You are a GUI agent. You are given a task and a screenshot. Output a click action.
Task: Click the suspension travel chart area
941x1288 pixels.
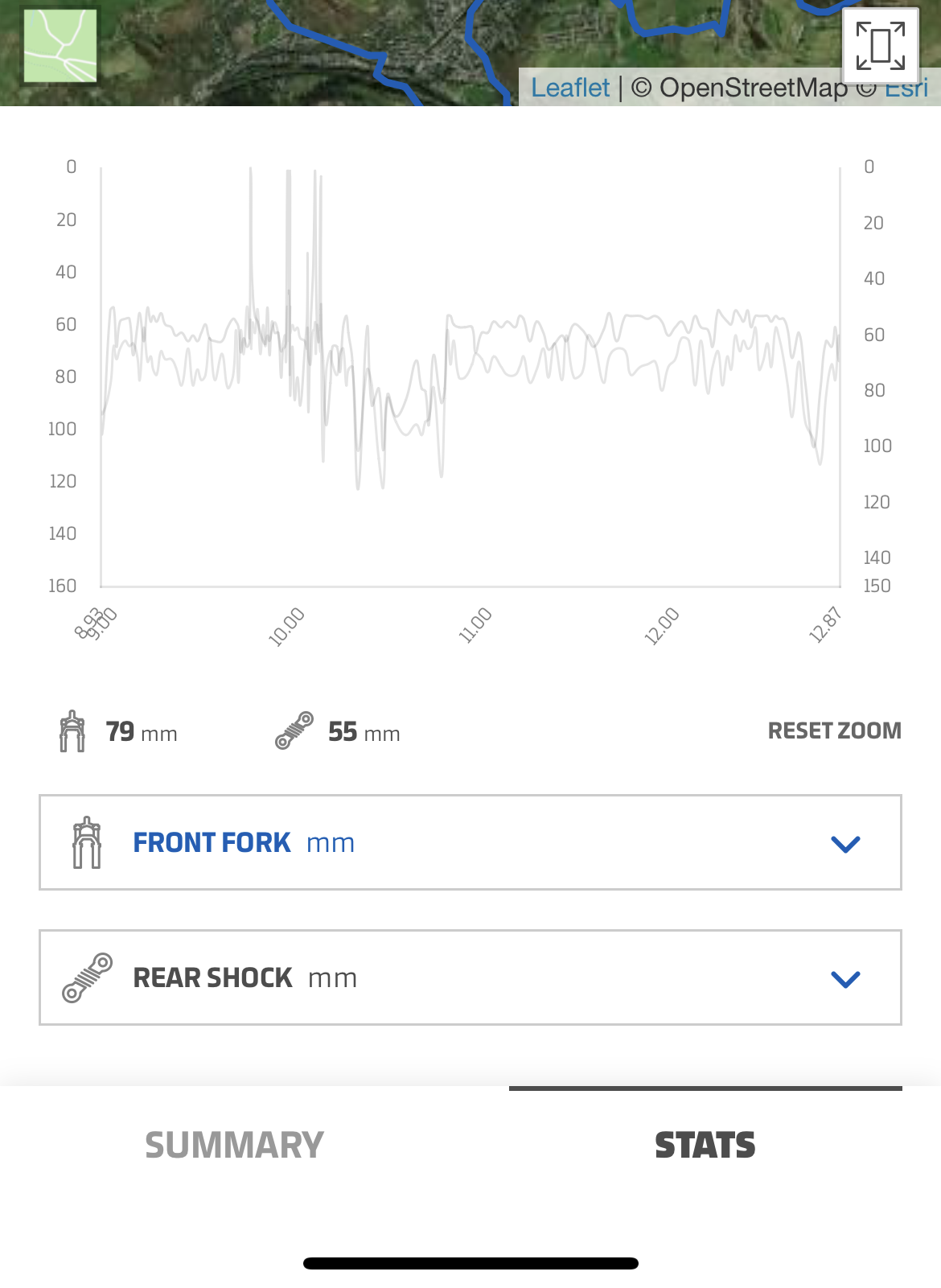coord(470,378)
